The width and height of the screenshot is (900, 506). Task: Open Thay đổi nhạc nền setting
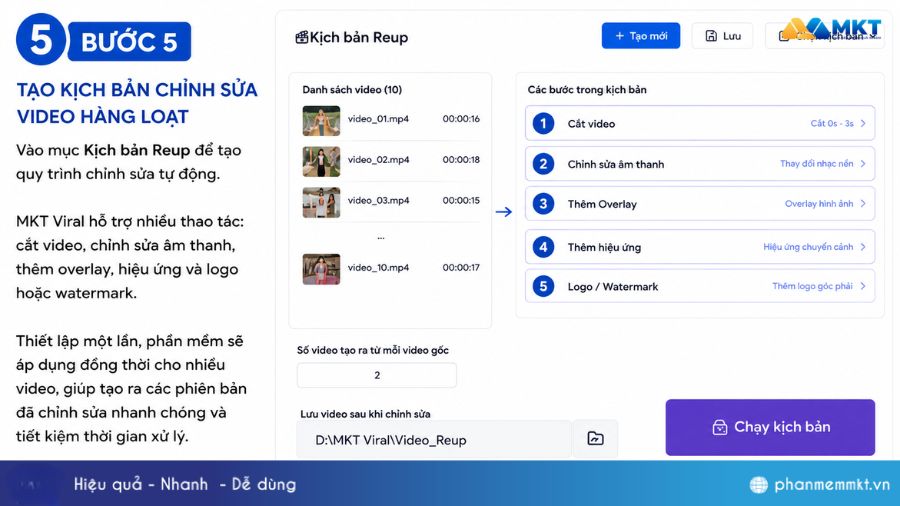coord(816,164)
